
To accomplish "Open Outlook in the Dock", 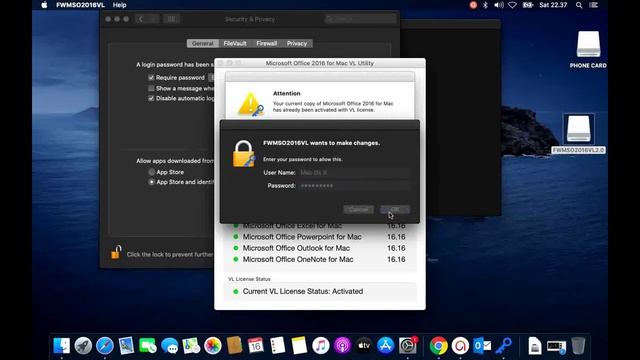I will click(x=482, y=346).
